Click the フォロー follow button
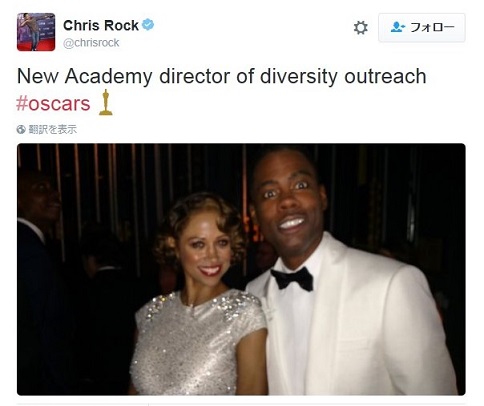 [x=422, y=28]
